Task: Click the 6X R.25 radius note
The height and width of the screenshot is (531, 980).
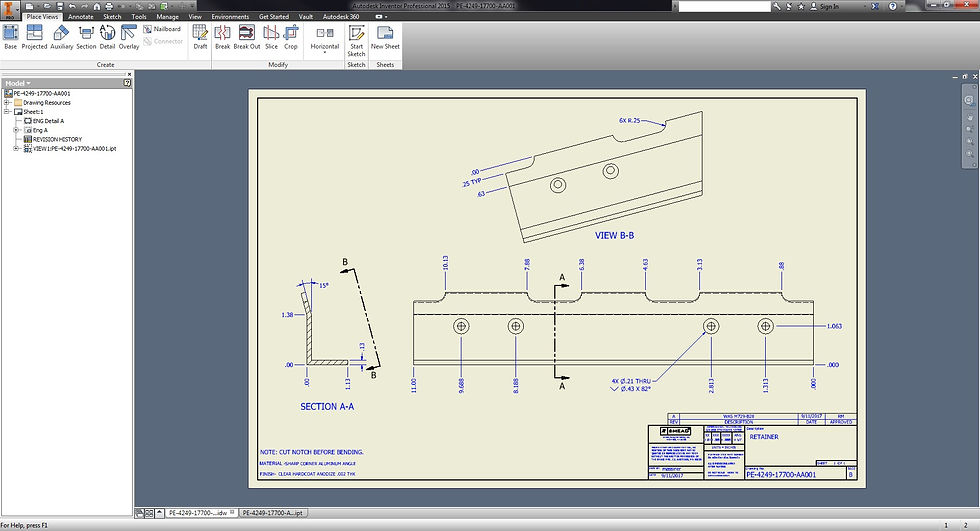Action: coord(629,121)
